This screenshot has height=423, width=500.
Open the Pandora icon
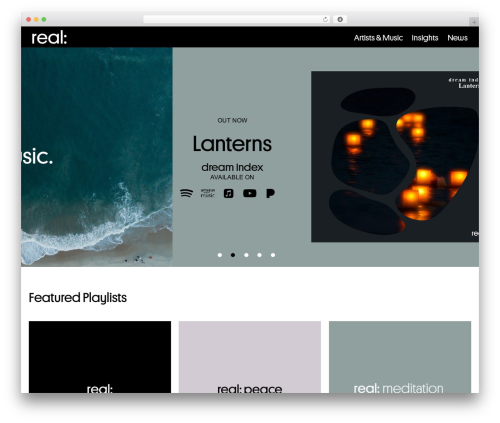[x=270, y=193]
